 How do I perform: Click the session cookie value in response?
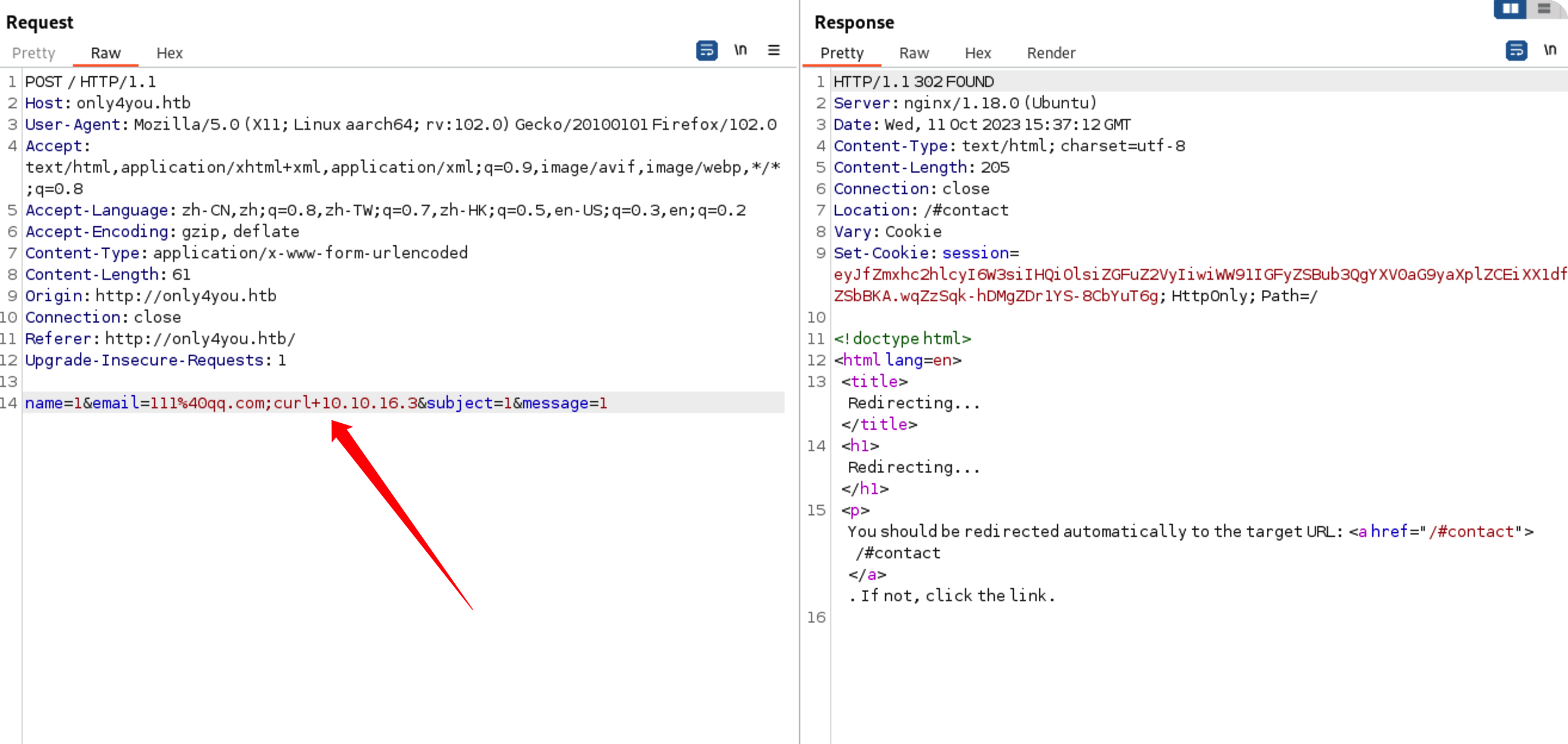point(1157,274)
